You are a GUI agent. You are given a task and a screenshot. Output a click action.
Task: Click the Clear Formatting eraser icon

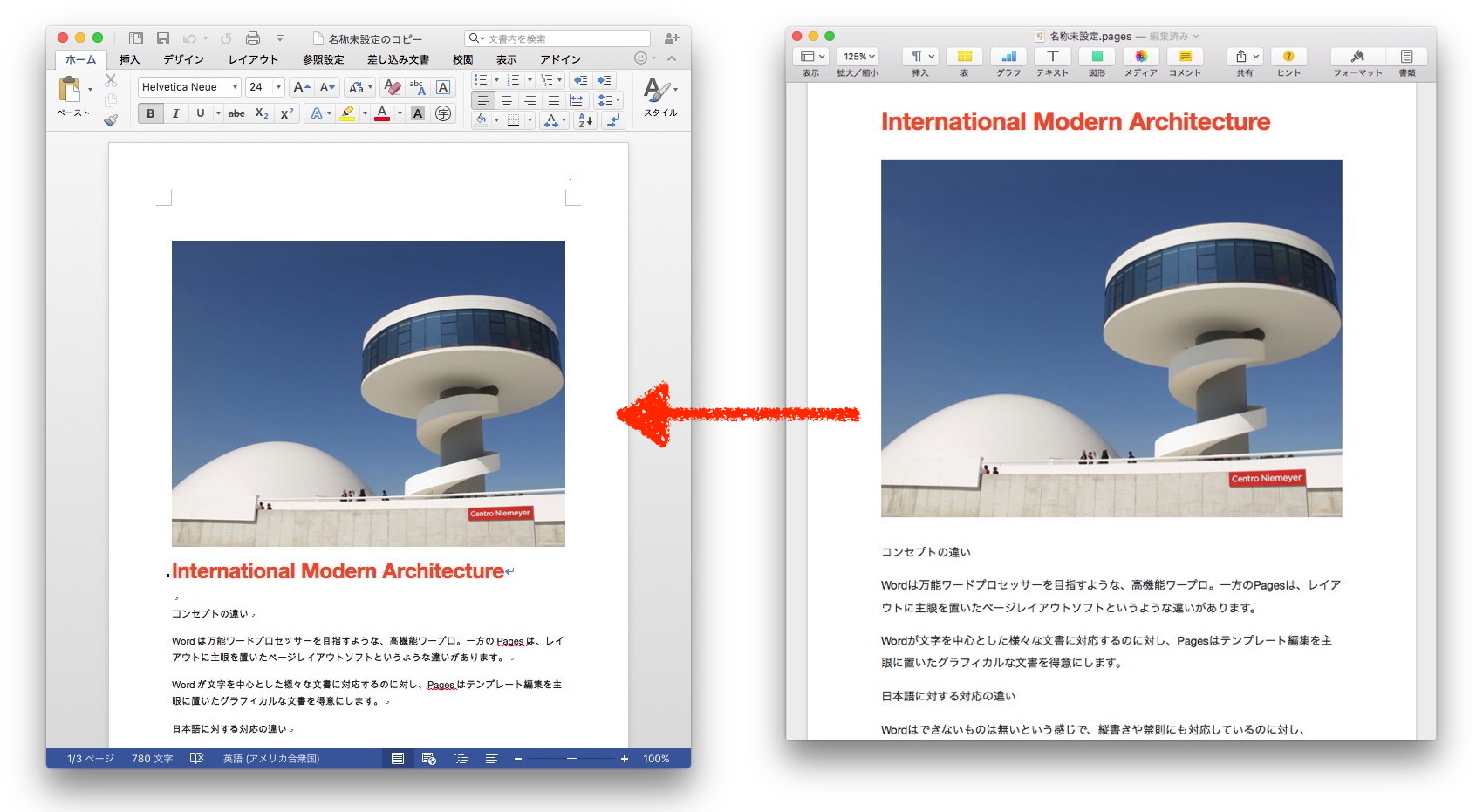(x=393, y=87)
